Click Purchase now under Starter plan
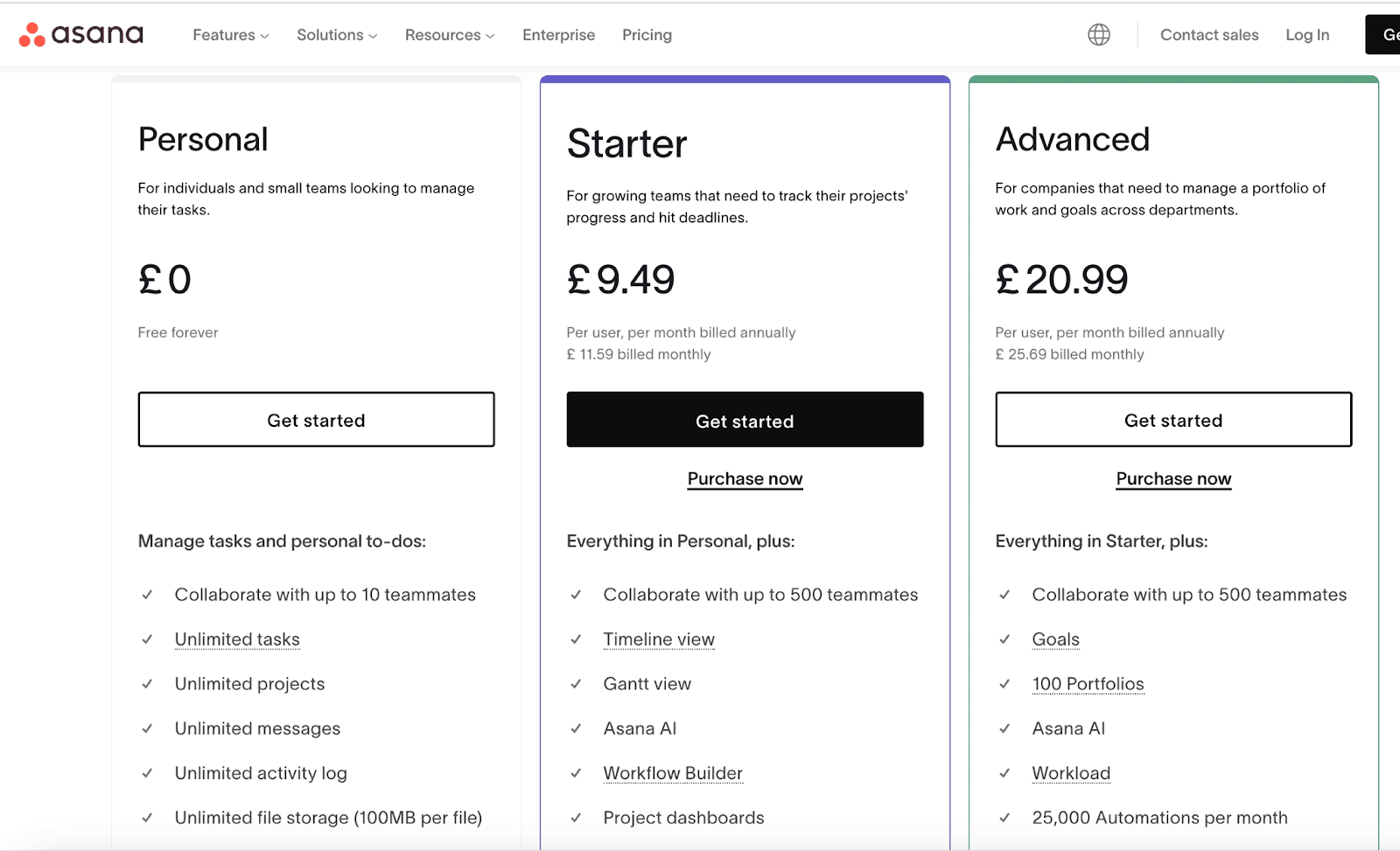This screenshot has height=851, width=1400. (x=745, y=478)
